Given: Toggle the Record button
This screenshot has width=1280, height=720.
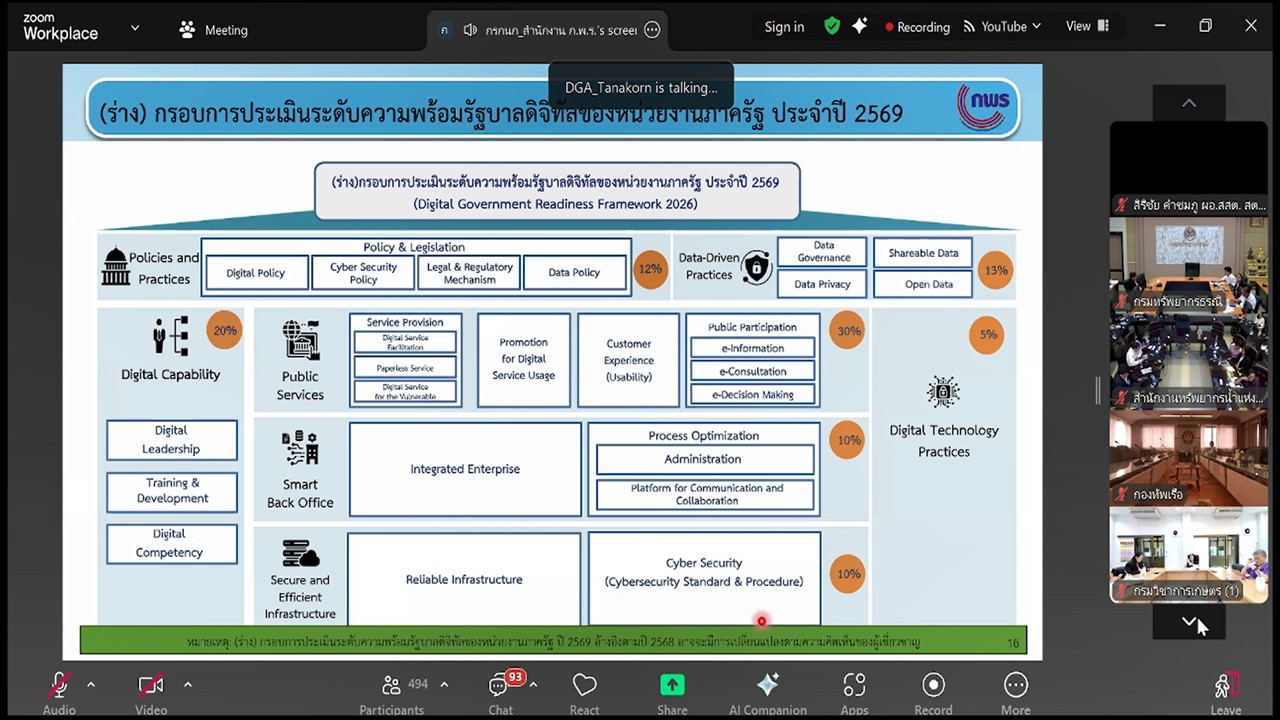Looking at the screenshot, I should [933, 692].
